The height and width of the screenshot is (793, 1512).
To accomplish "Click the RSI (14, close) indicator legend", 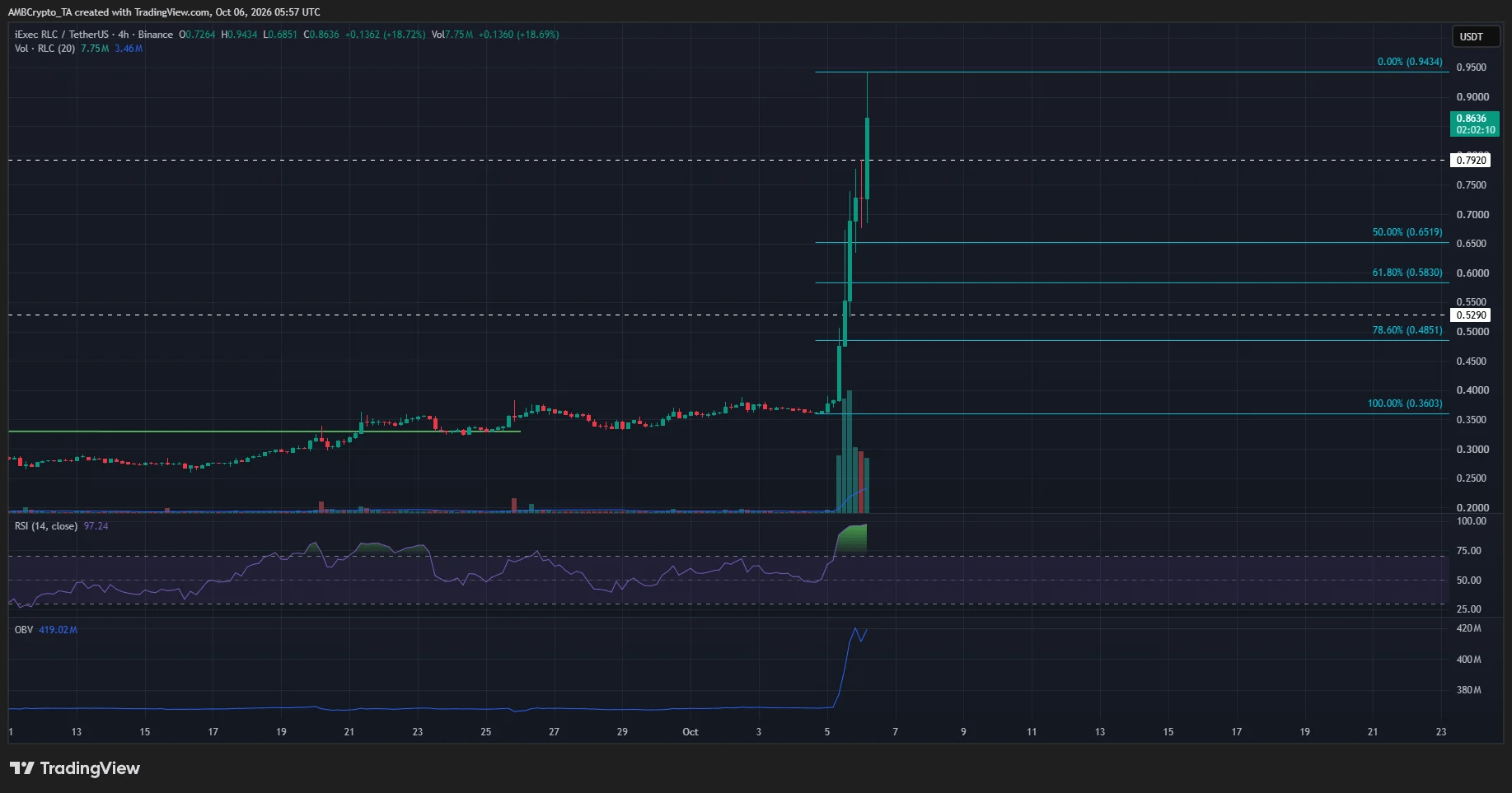I will coord(46,526).
